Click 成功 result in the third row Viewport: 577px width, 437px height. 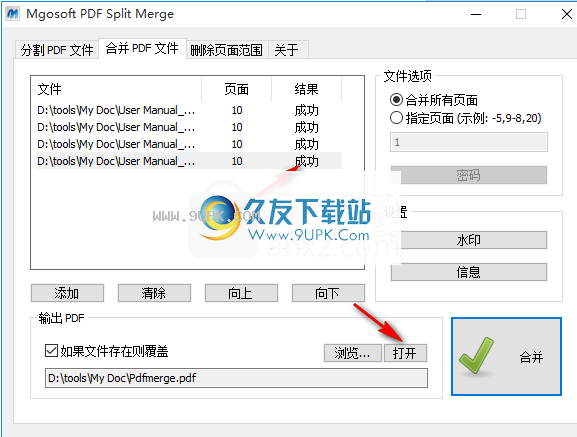(x=307, y=144)
